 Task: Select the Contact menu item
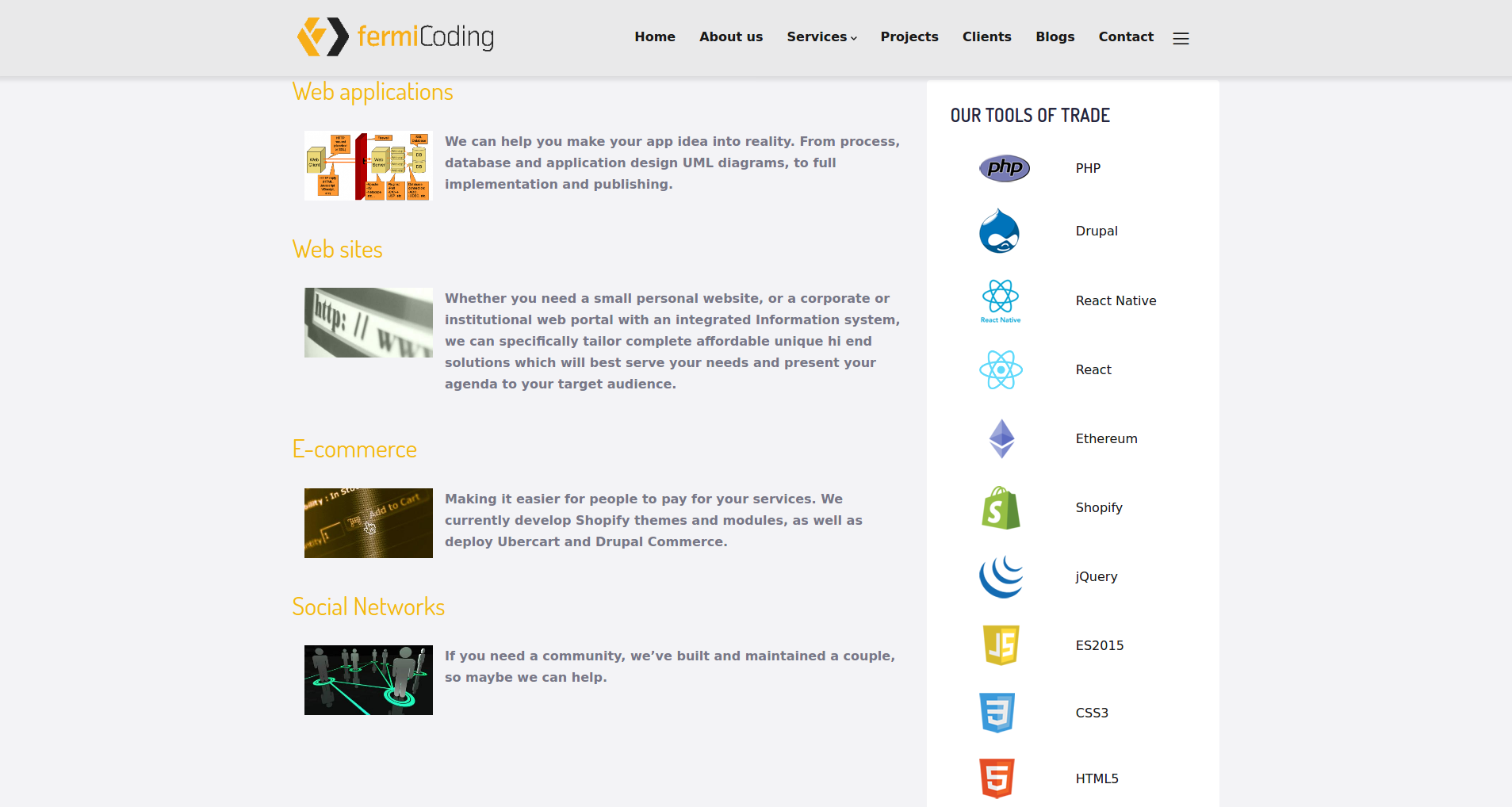(1126, 36)
